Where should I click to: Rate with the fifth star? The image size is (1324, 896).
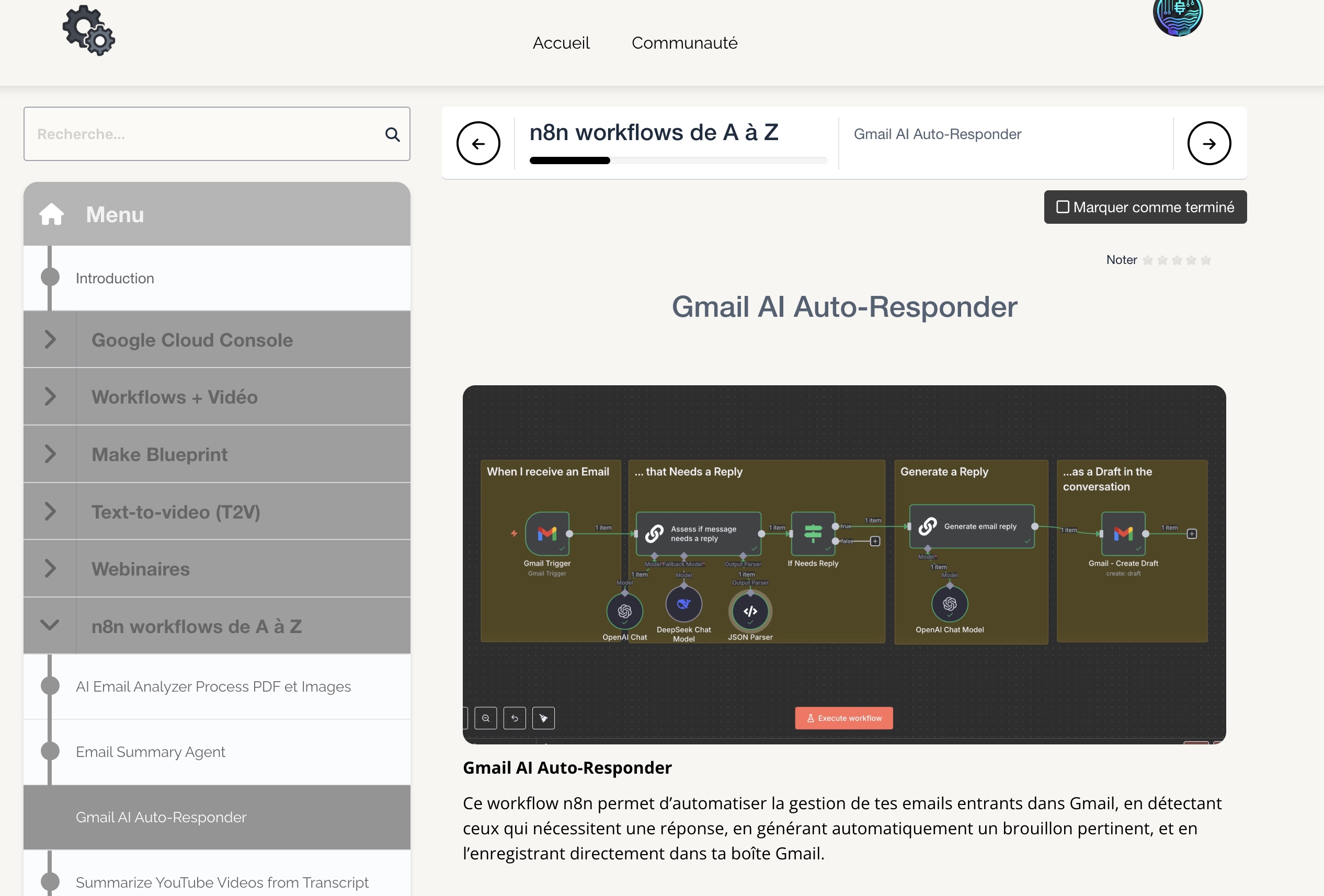pos(1205,260)
